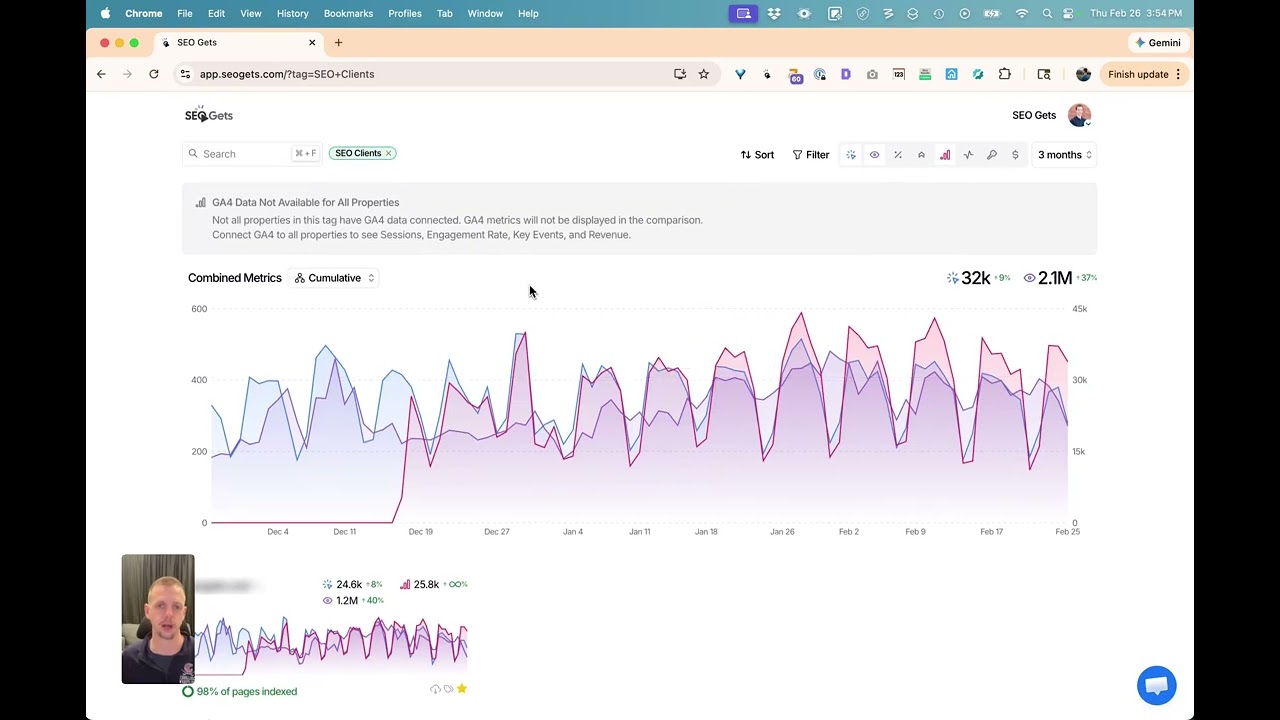Open the View menu
Image resolution: width=1280 pixels, height=720 pixels.
click(x=251, y=13)
